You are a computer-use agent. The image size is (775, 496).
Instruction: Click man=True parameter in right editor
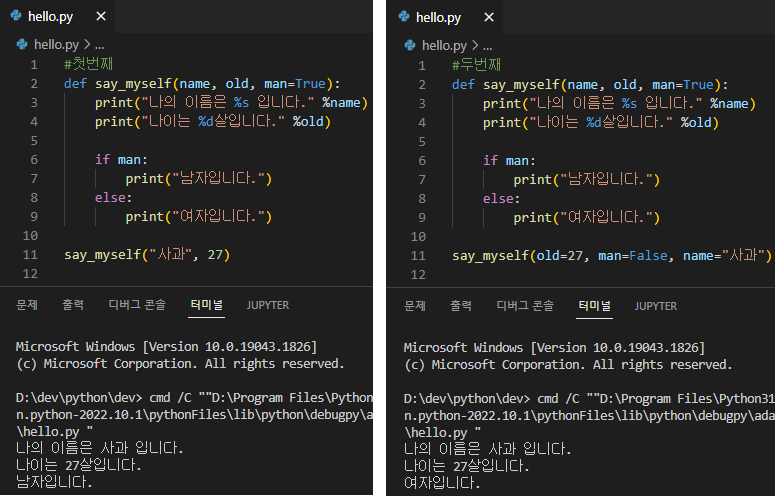(x=683, y=84)
